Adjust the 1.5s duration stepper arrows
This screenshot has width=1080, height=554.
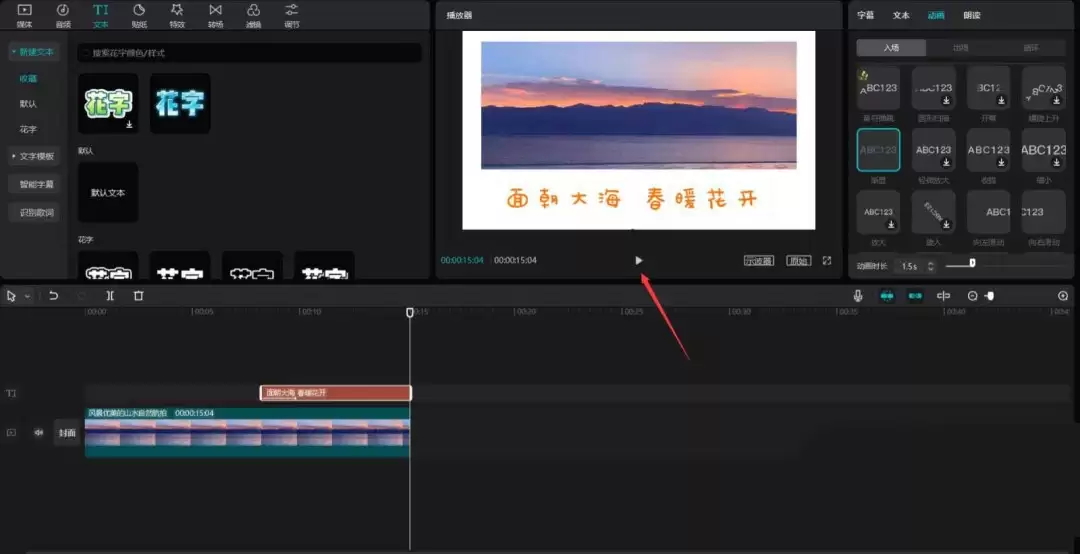[x=931, y=265]
